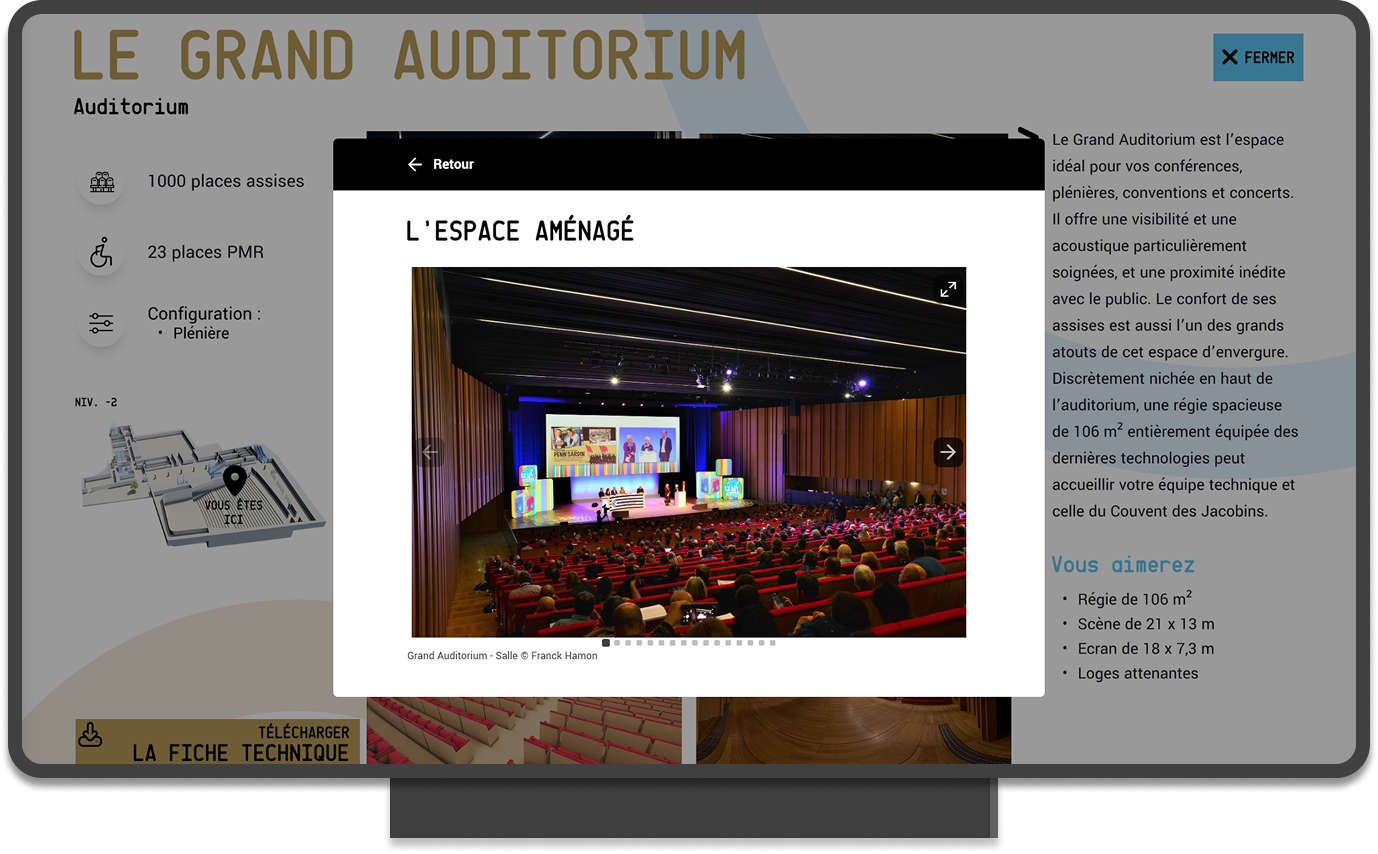Click the "Vous aimerez" heading
This screenshot has height=854, width=1378.
pos(1123,565)
